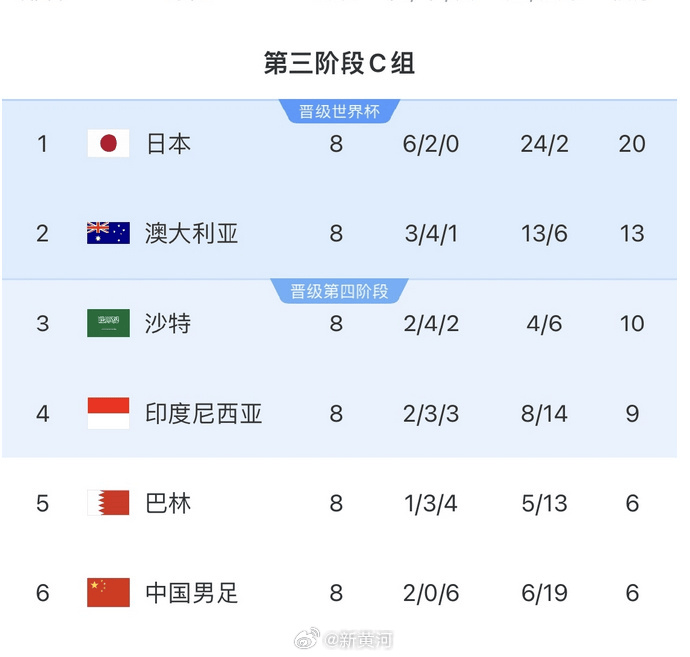This screenshot has height=657, width=690.
Task: Click the Australia flag icon
Action: [x=108, y=234]
